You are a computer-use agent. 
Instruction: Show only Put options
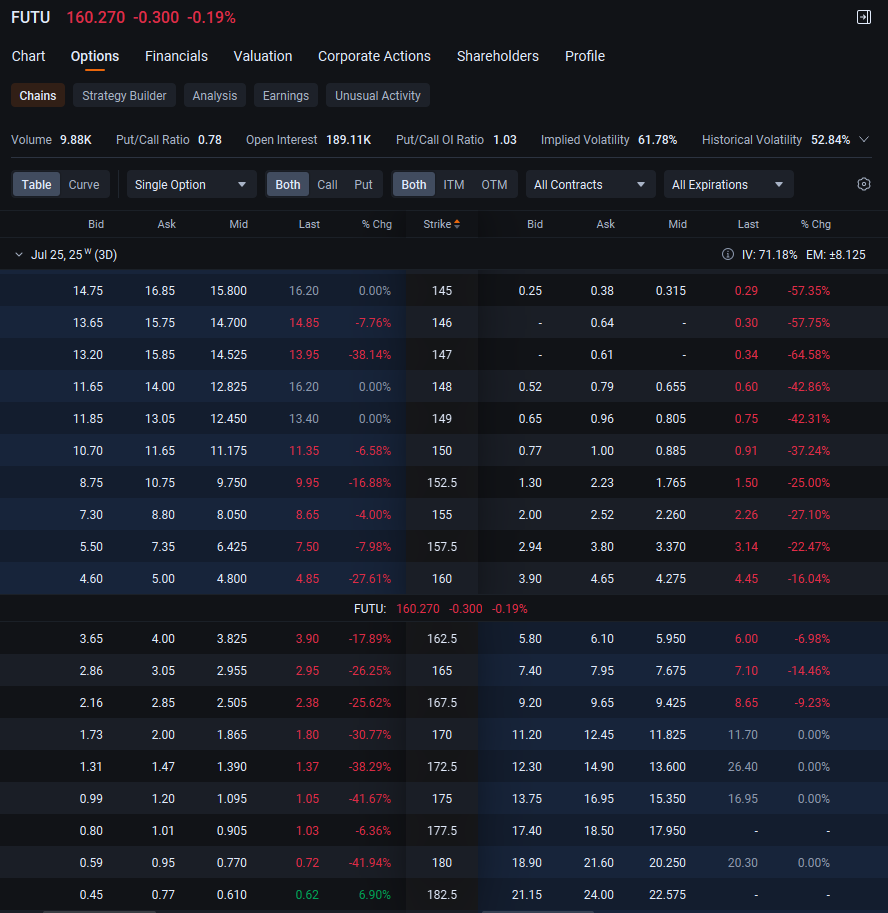[x=363, y=185]
